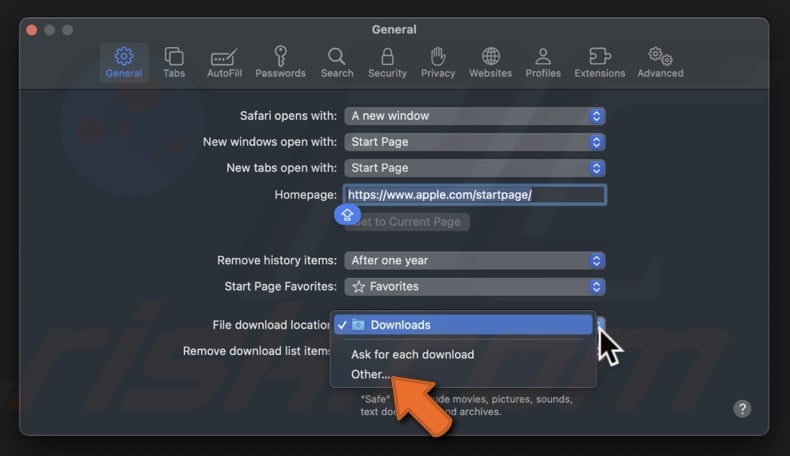Close the preferences window
790x456 pixels.
(x=32, y=30)
